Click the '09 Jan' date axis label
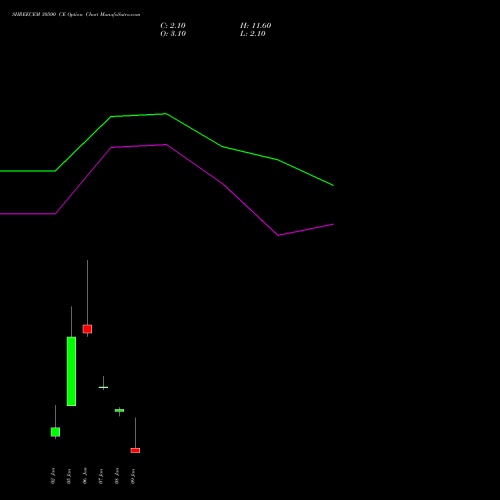 (133, 476)
